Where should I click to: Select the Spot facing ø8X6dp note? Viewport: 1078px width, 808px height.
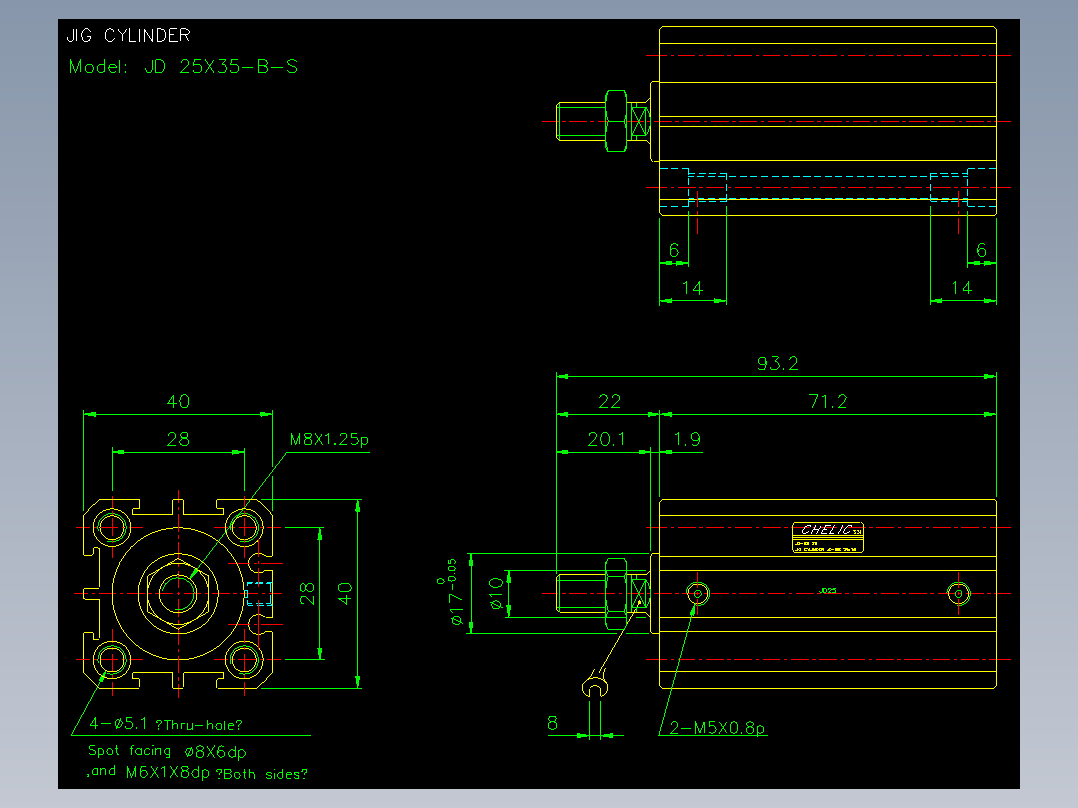coord(167,751)
